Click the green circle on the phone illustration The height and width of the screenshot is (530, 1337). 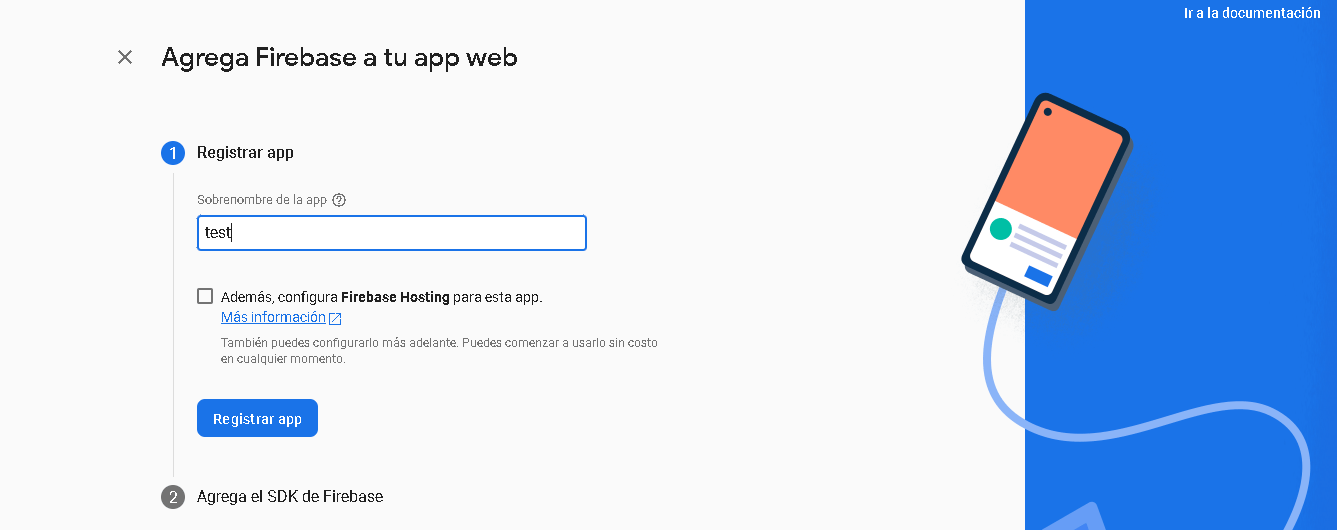pos(1000,229)
